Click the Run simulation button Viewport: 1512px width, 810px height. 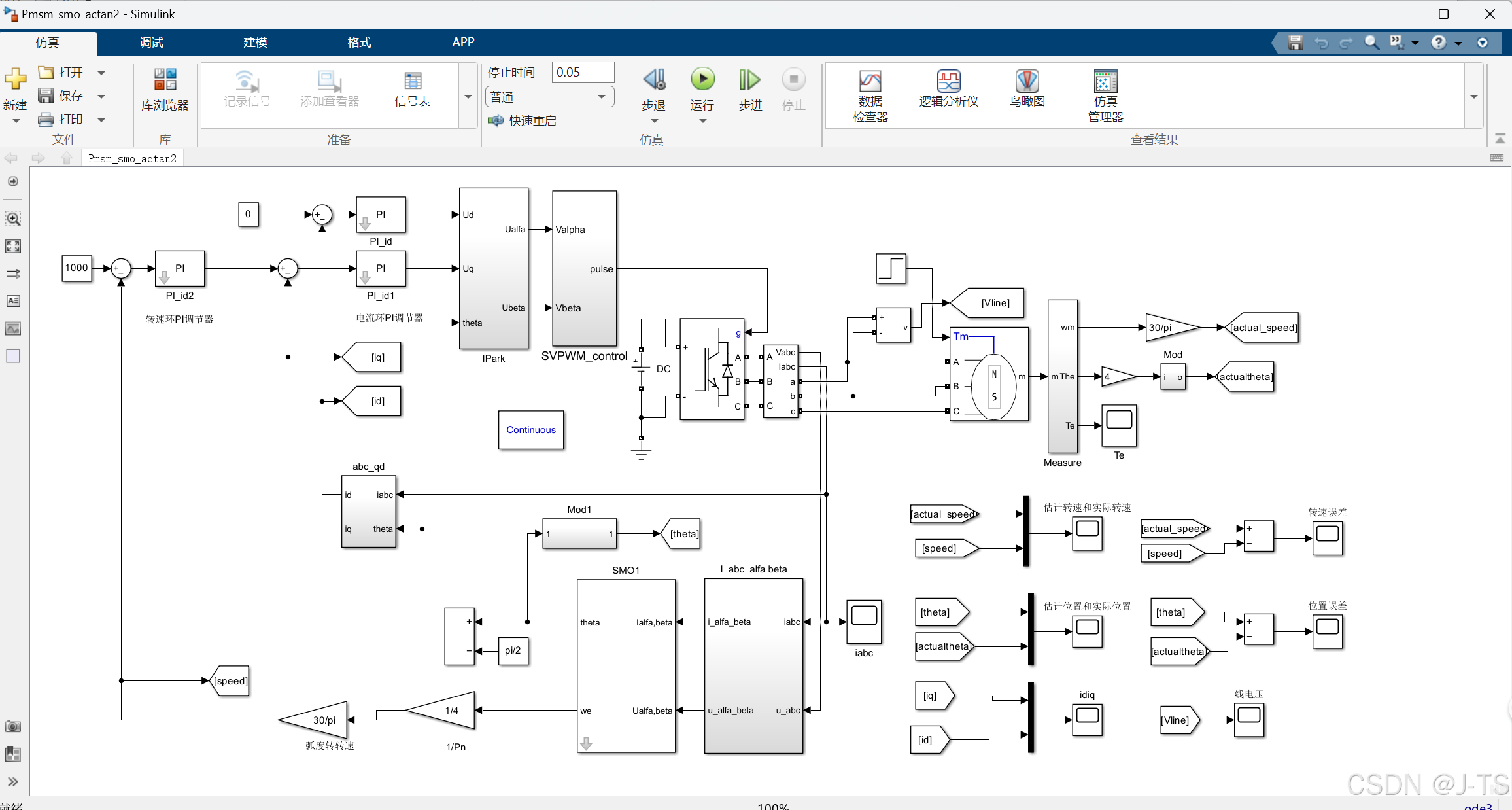click(x=702, y=80)
